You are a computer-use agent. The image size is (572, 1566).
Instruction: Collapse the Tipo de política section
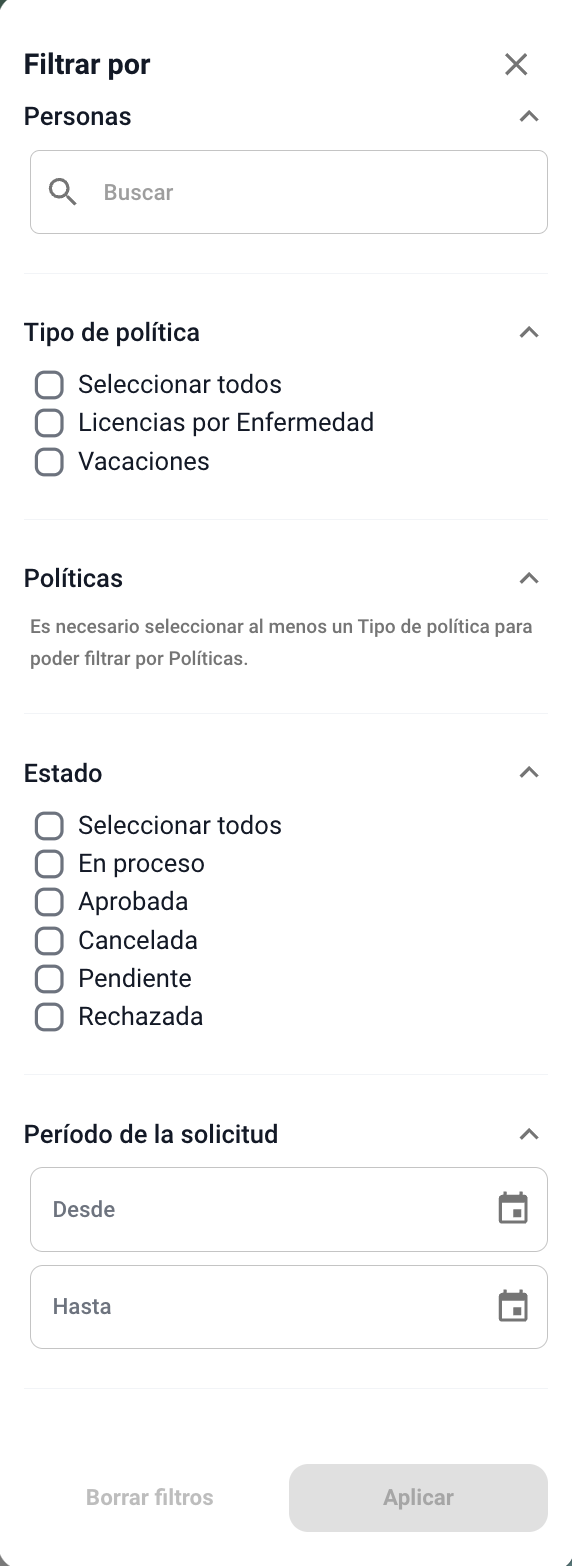(529, 332)
